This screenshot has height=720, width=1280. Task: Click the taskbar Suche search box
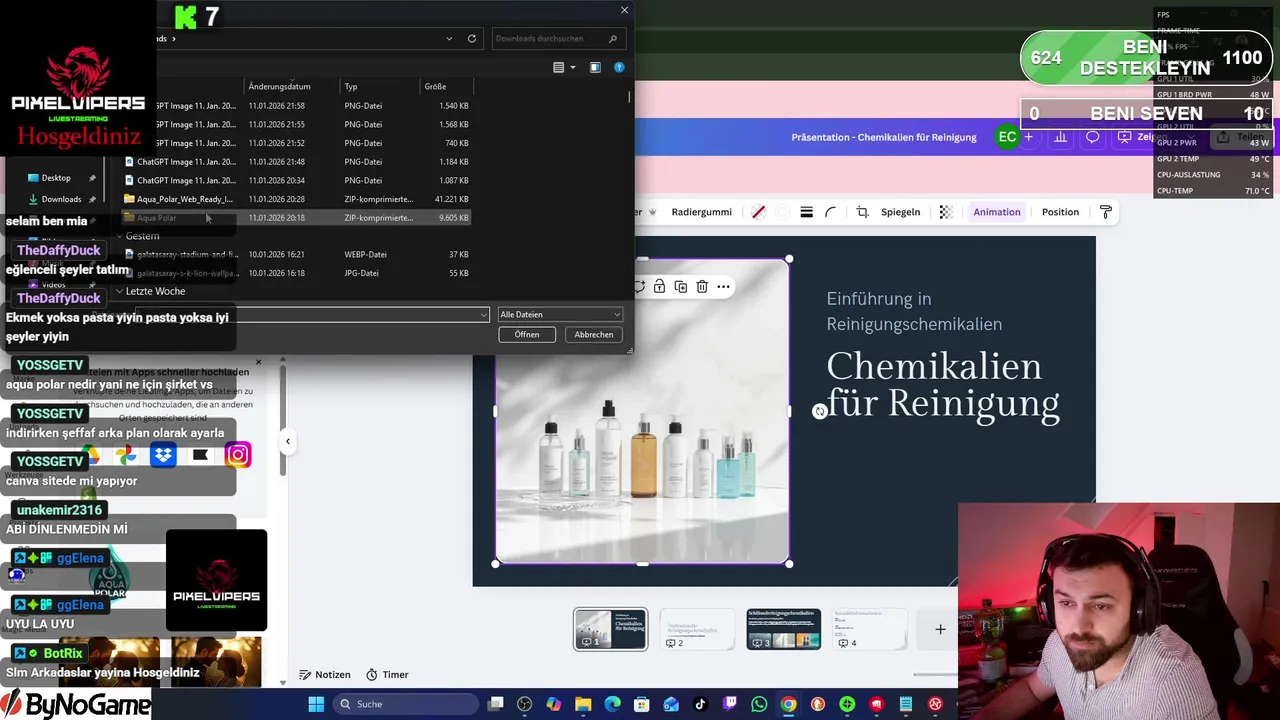(x=405, y=704)
